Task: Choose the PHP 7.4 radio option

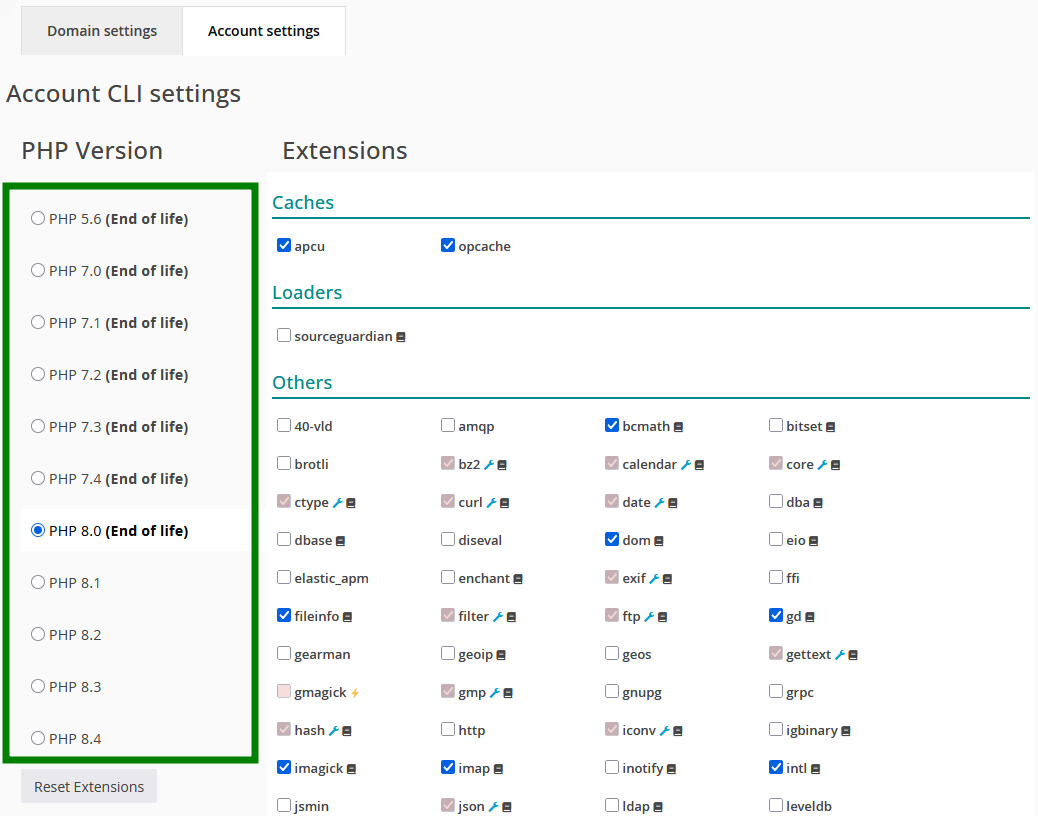Action: tap(38, 479)
